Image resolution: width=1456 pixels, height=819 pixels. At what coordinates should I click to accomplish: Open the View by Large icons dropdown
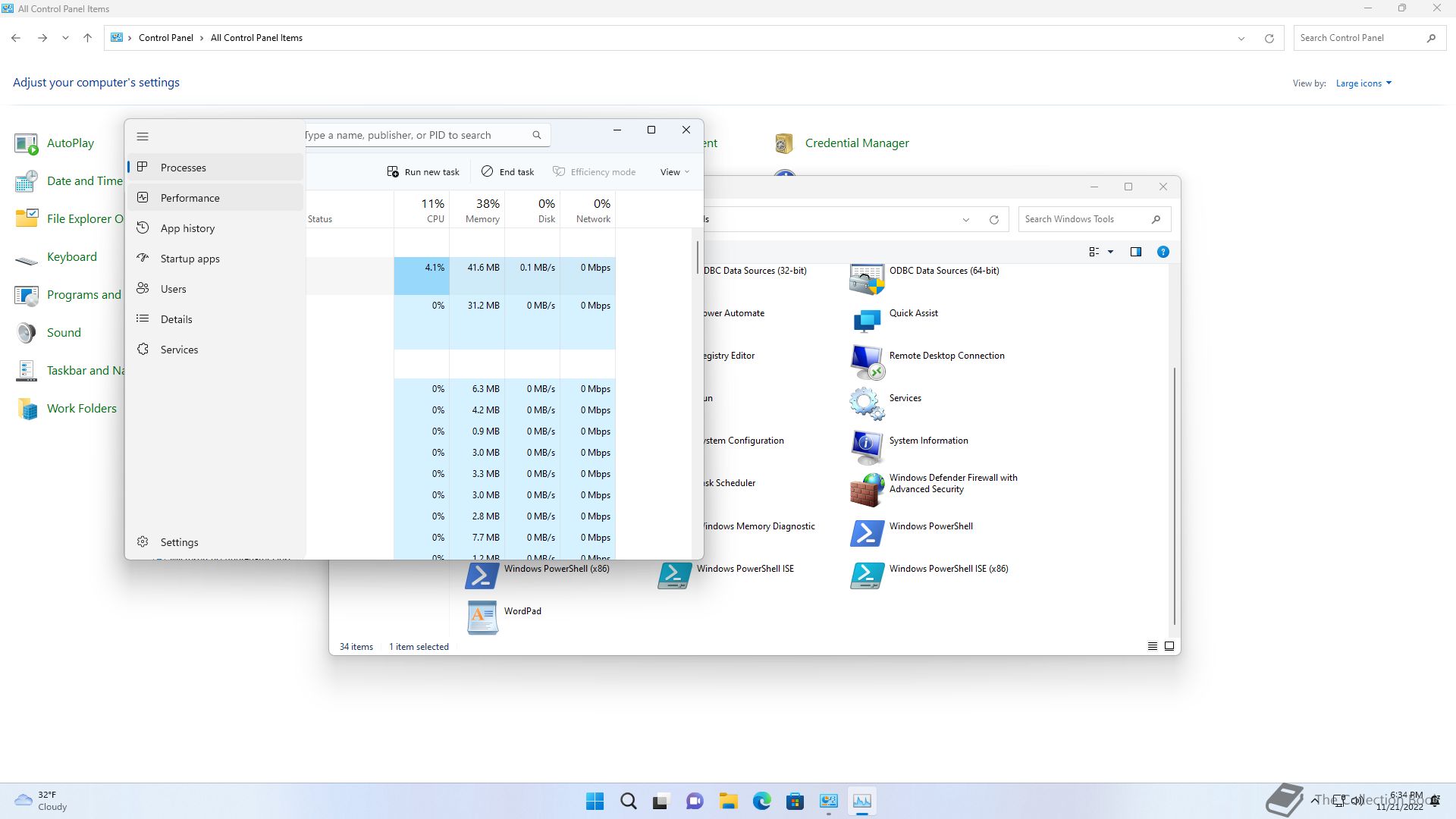point(1363,83)
